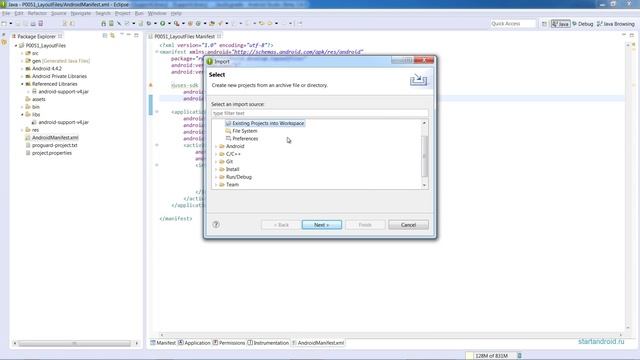Toggle Link with Editor in Package Explorer
640x360 pixels.
[112, 36]
